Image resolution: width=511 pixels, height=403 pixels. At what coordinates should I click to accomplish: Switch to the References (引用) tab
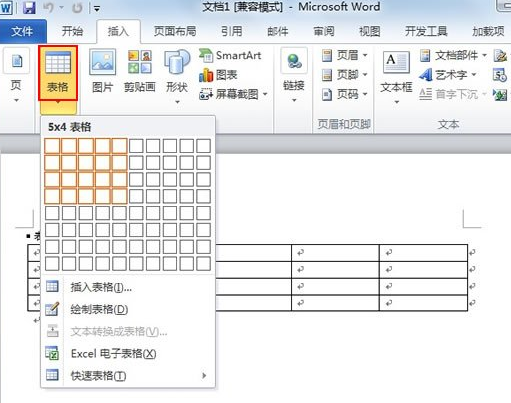[x=232, y=31]
